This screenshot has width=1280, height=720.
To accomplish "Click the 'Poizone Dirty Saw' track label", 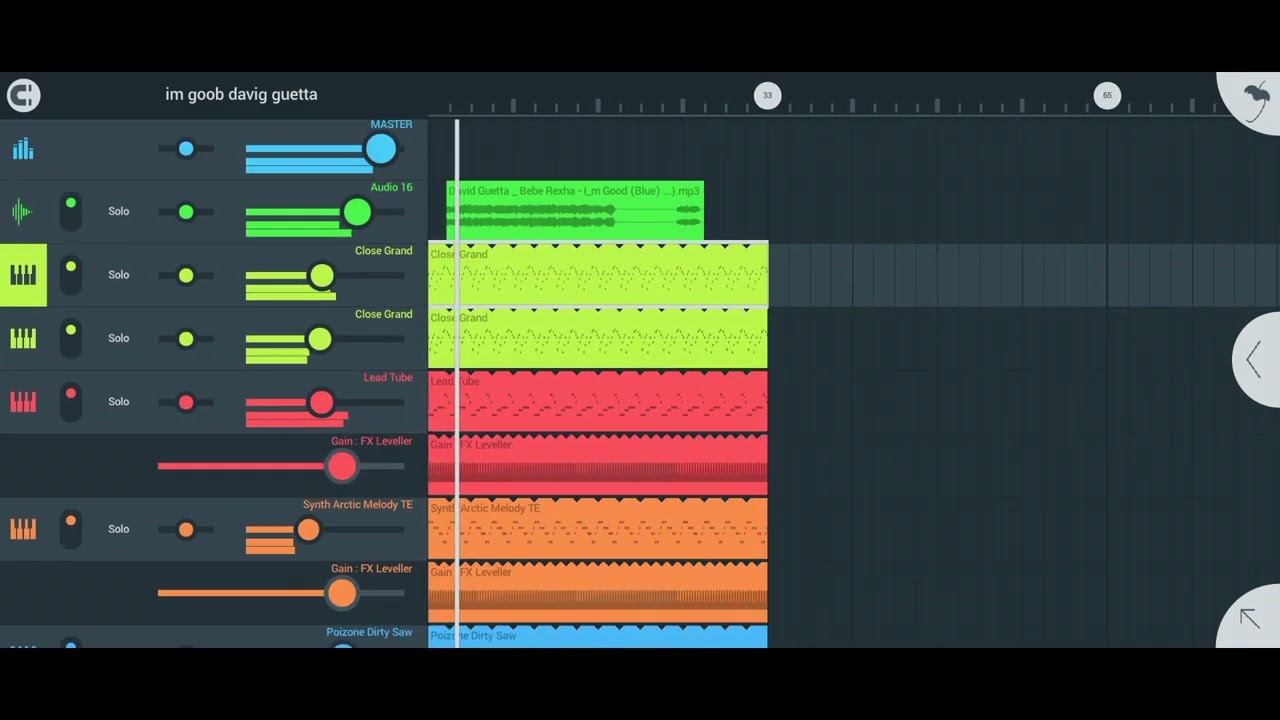I will click(369, 632).
